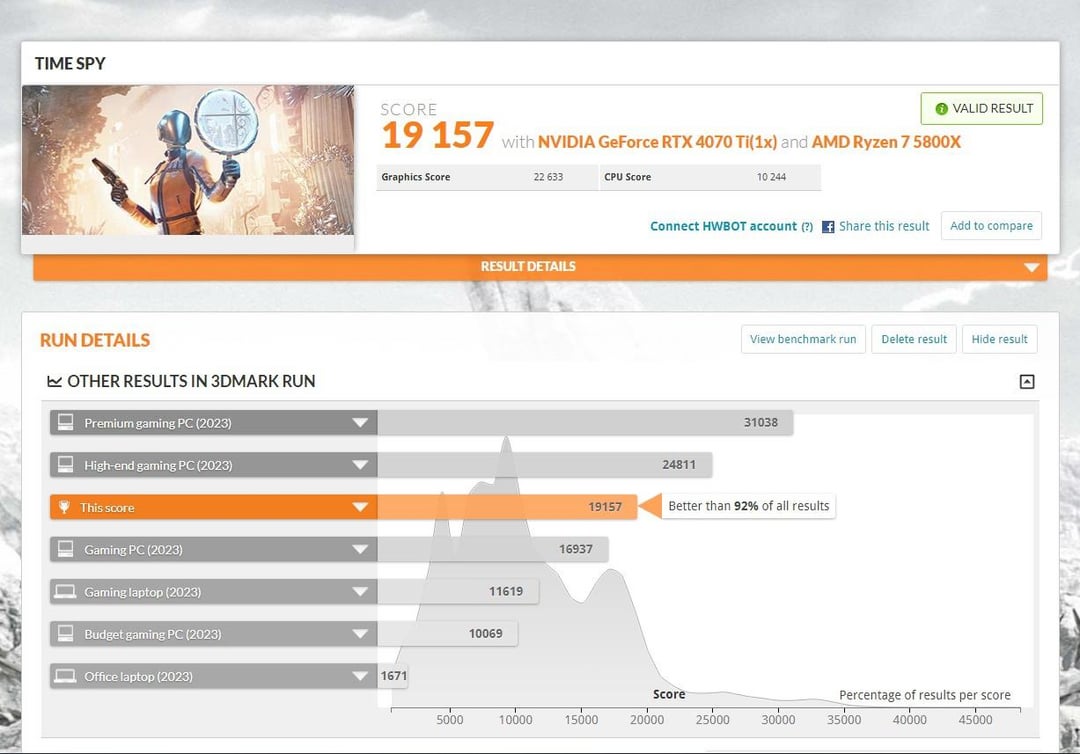
Task: Click the desktop icon for Budget gaming PC
Action: (x=65, y=633)
